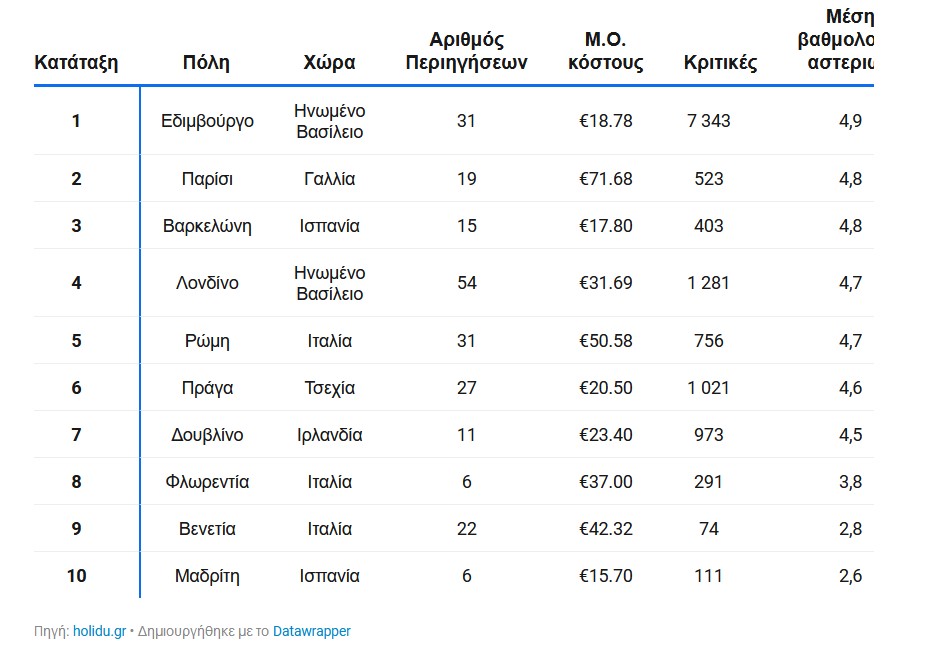Click the Πόλη column header
925x667 pixels.
[x=206, y=63]
